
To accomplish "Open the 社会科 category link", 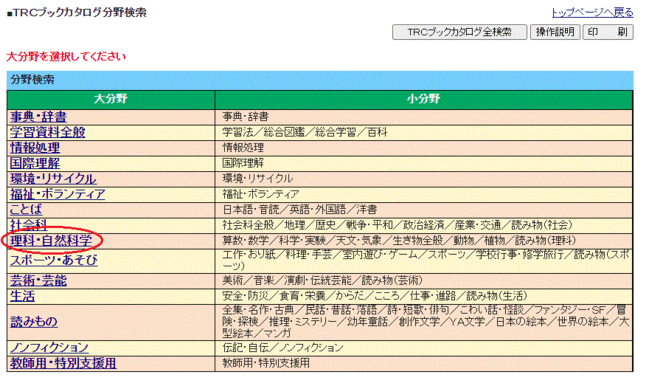I will click(29, 225).
